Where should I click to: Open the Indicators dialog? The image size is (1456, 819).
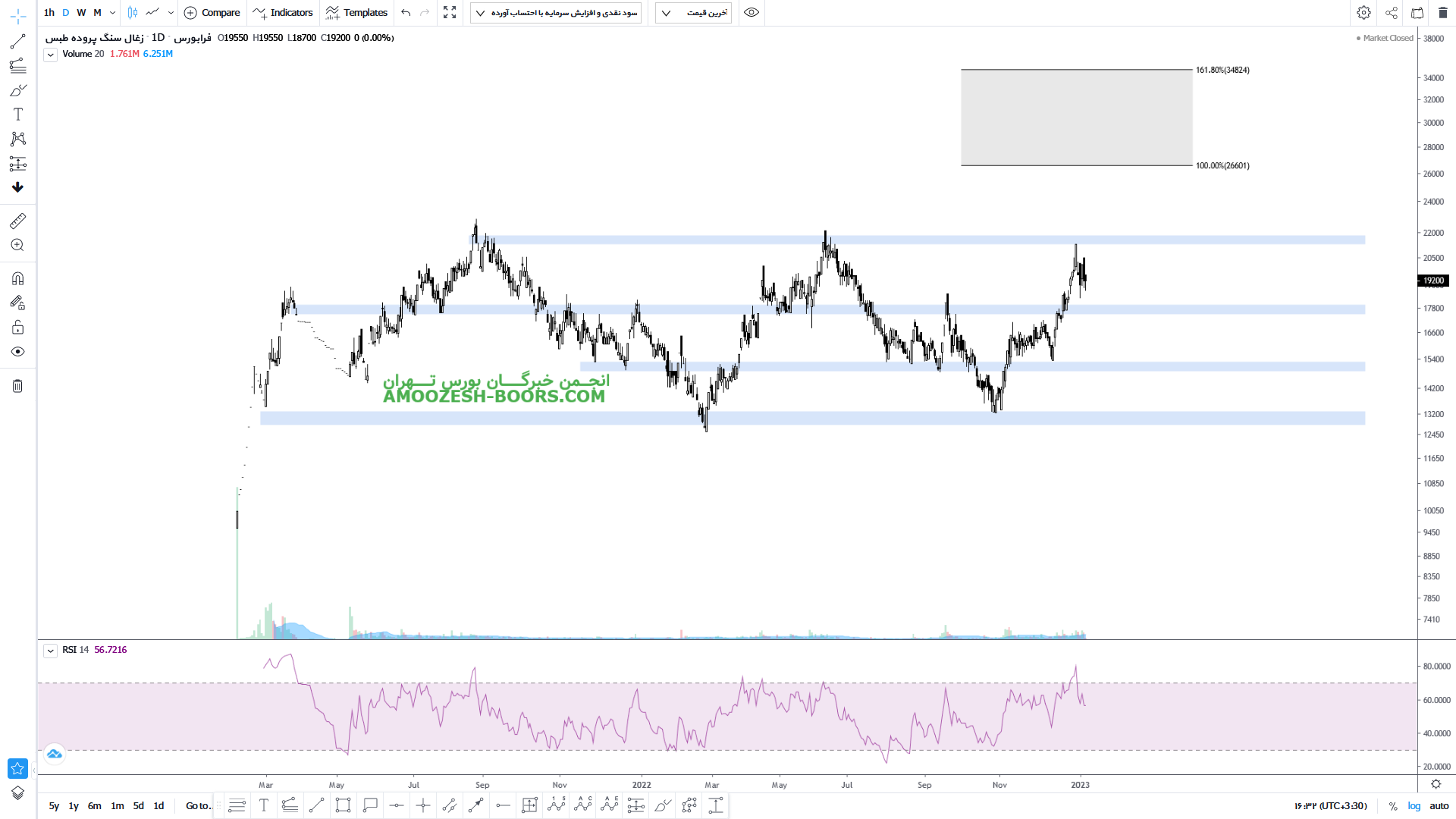(x=283, y=12)
